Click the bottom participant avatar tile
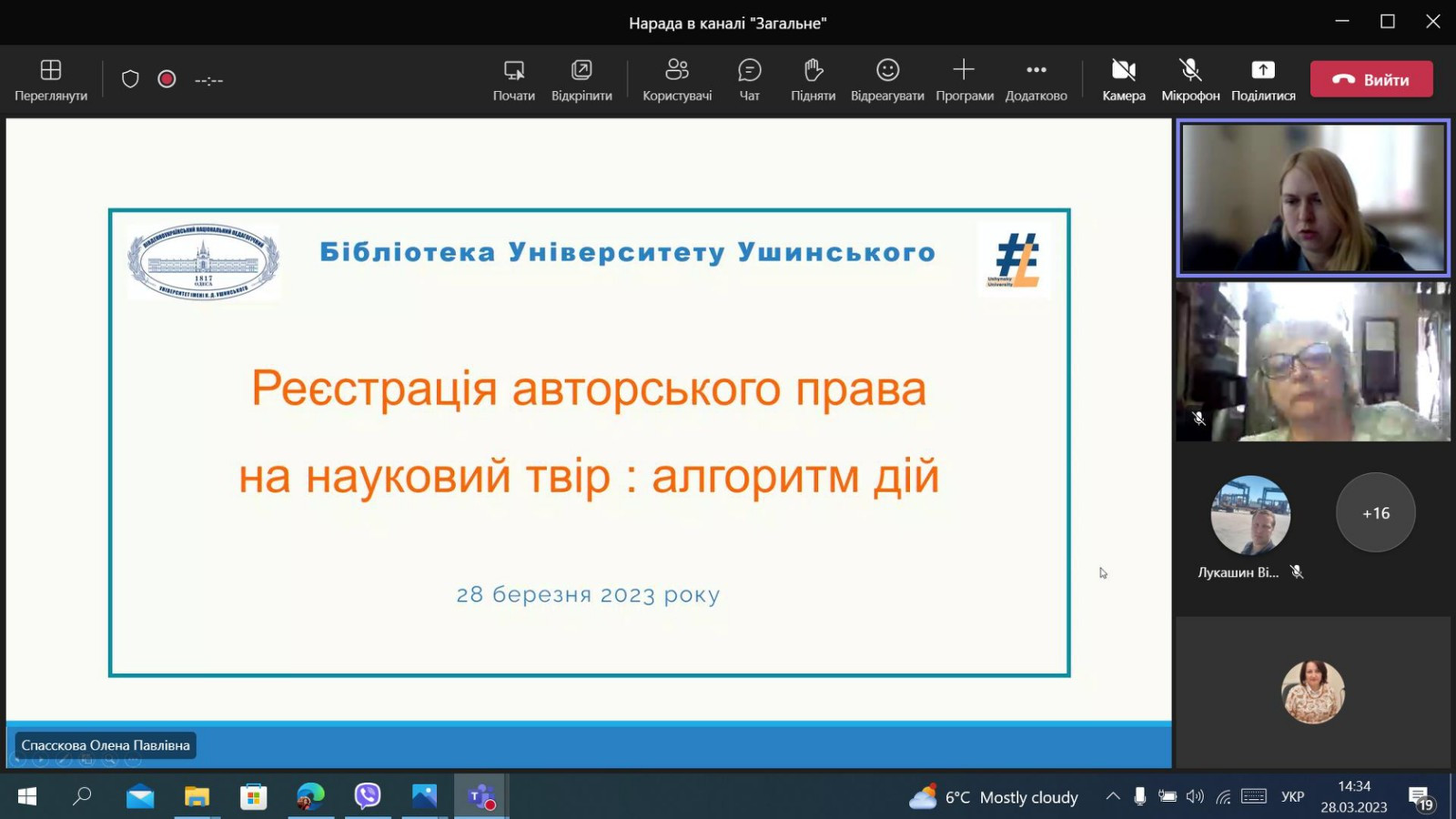The width and height of the screenshot is (1456, 819). point(1313,692)
